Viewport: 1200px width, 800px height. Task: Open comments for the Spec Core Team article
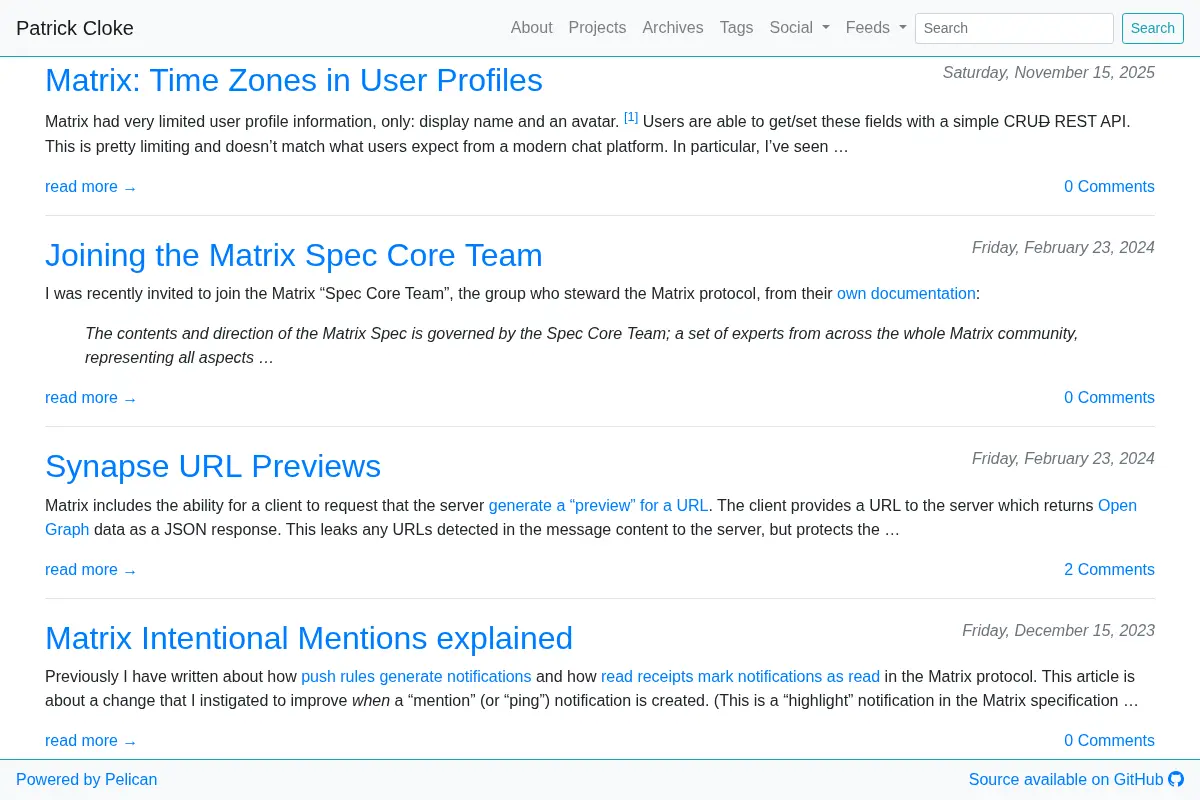coord(1109,398)
